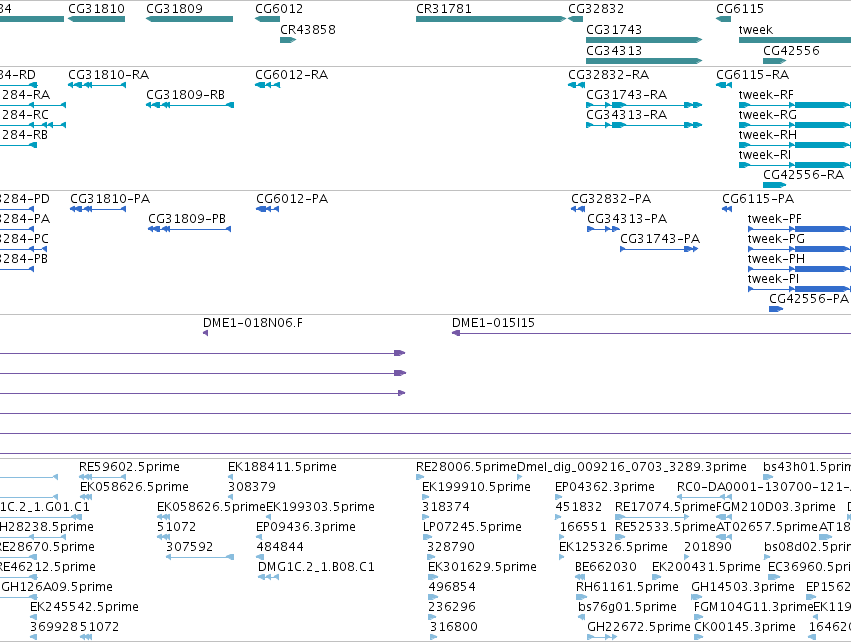Select the CR43858 gene feature
The height and width of the screenshot is (642, 851).
(288, 40)
